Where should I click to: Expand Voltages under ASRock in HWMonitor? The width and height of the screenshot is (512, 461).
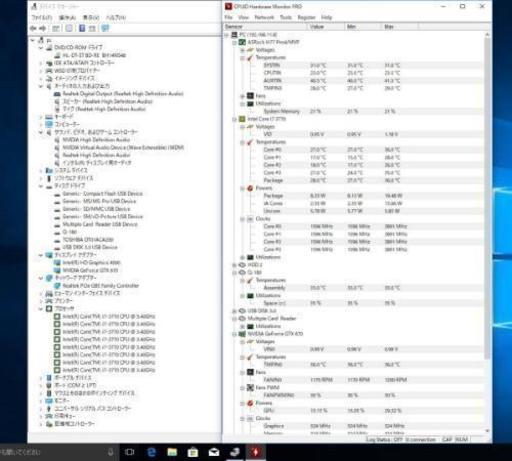tap(242, 50)
